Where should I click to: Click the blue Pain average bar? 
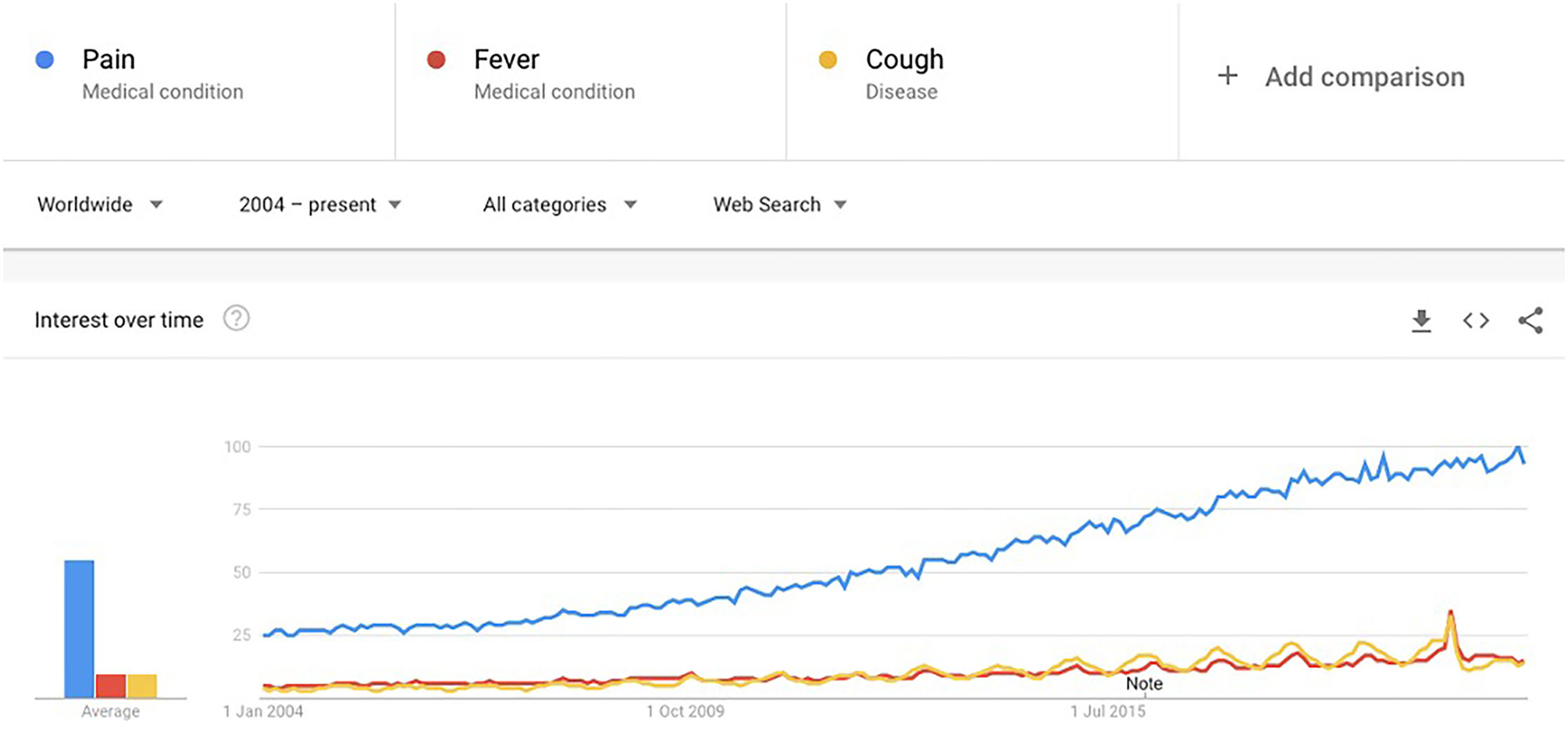pos(79,629)
